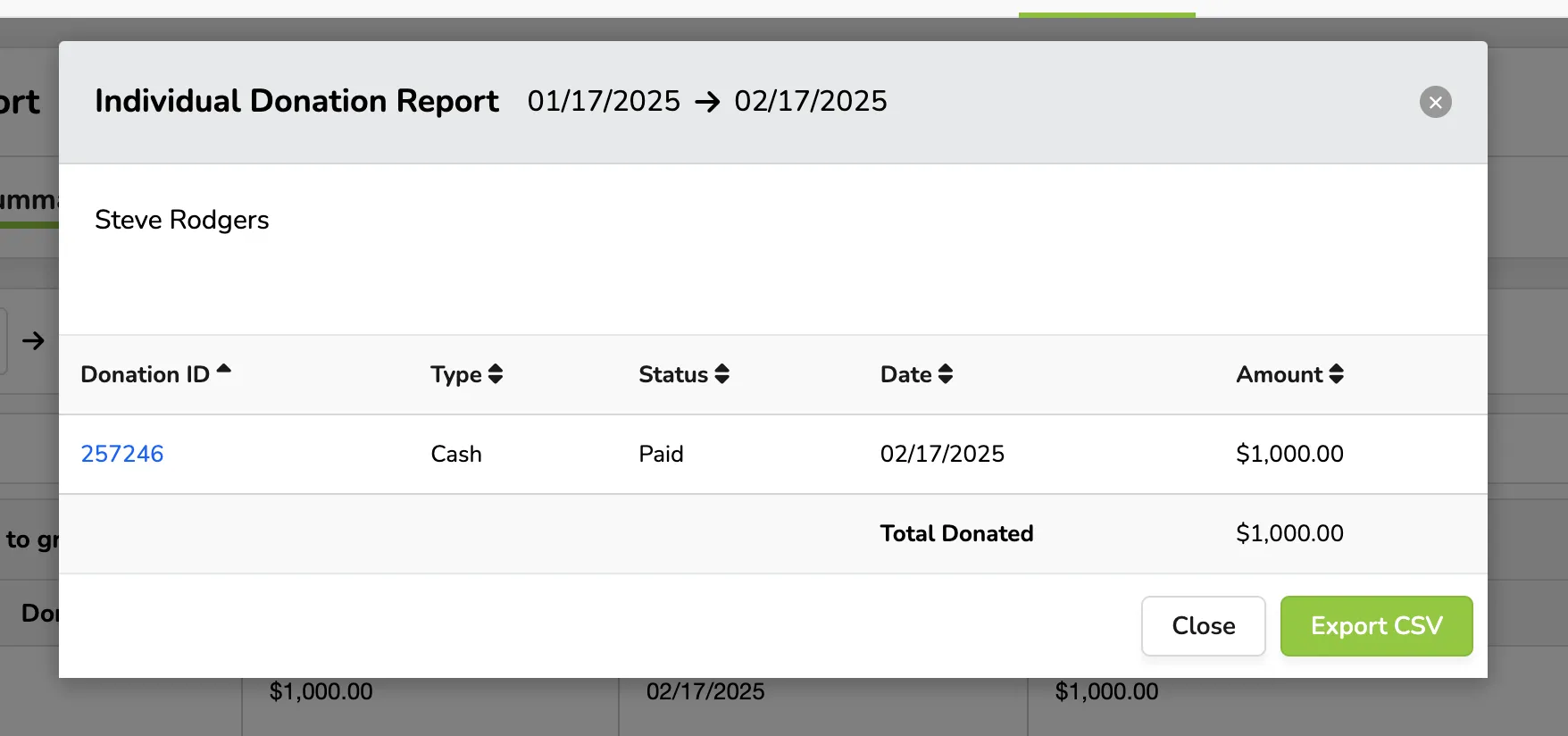Select the $1,000.00 amount in donation row
The height and width of the screenshot is (736, 1568).
[1289, 454]
